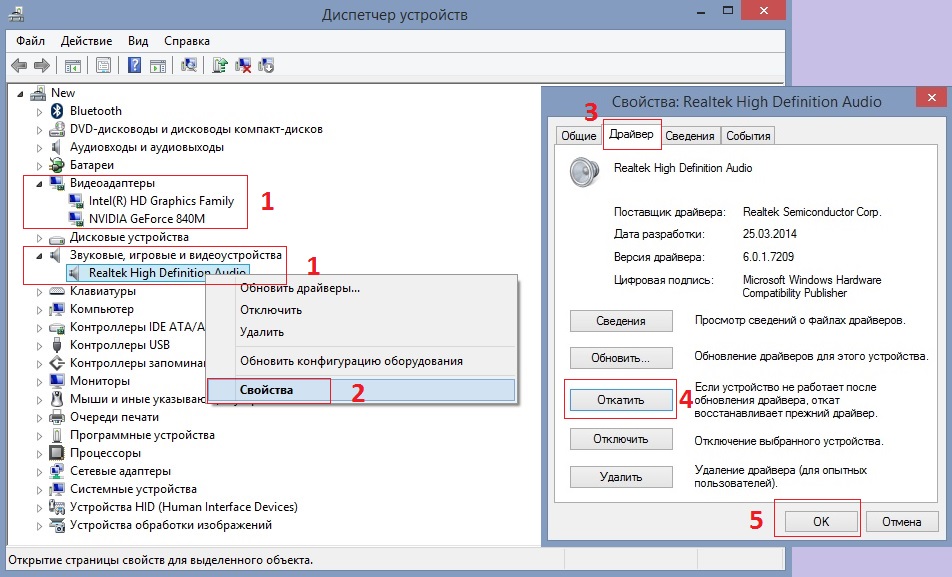Click the Откатить button
952x577 pixels.
tap(620, 400)
